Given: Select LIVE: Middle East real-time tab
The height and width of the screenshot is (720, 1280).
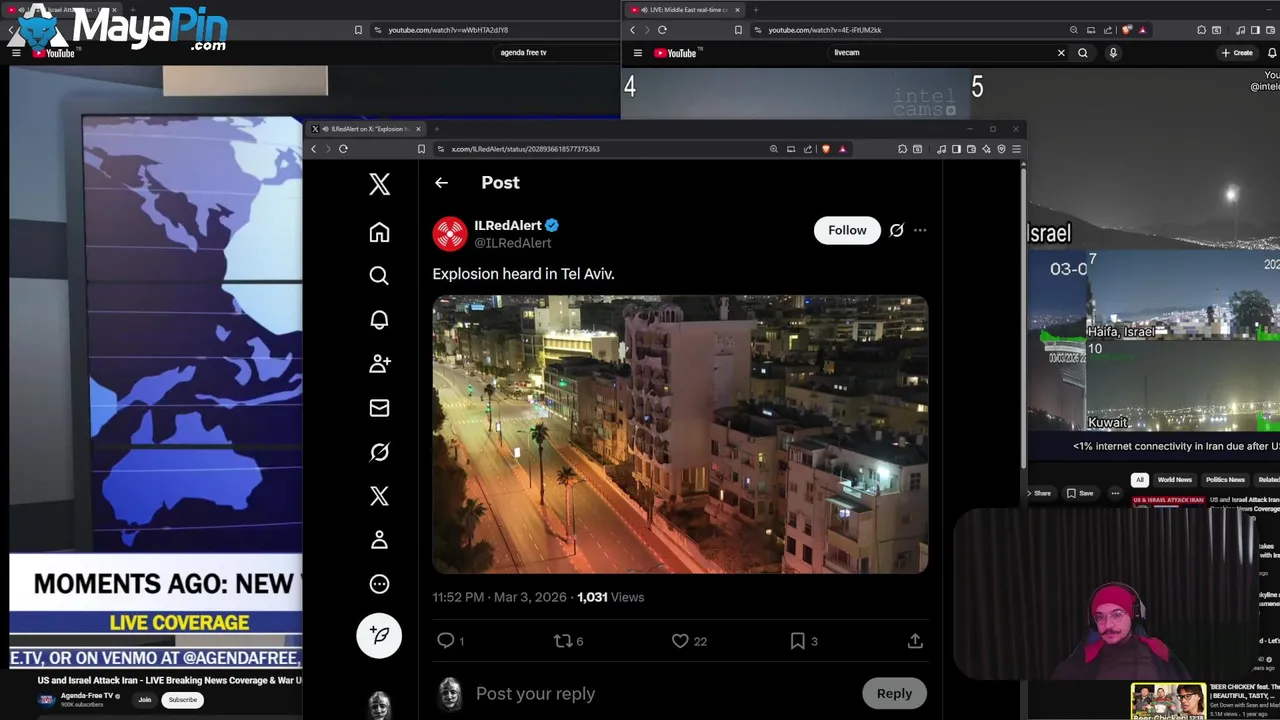Looking at the screenshot, I should (684, 10).
